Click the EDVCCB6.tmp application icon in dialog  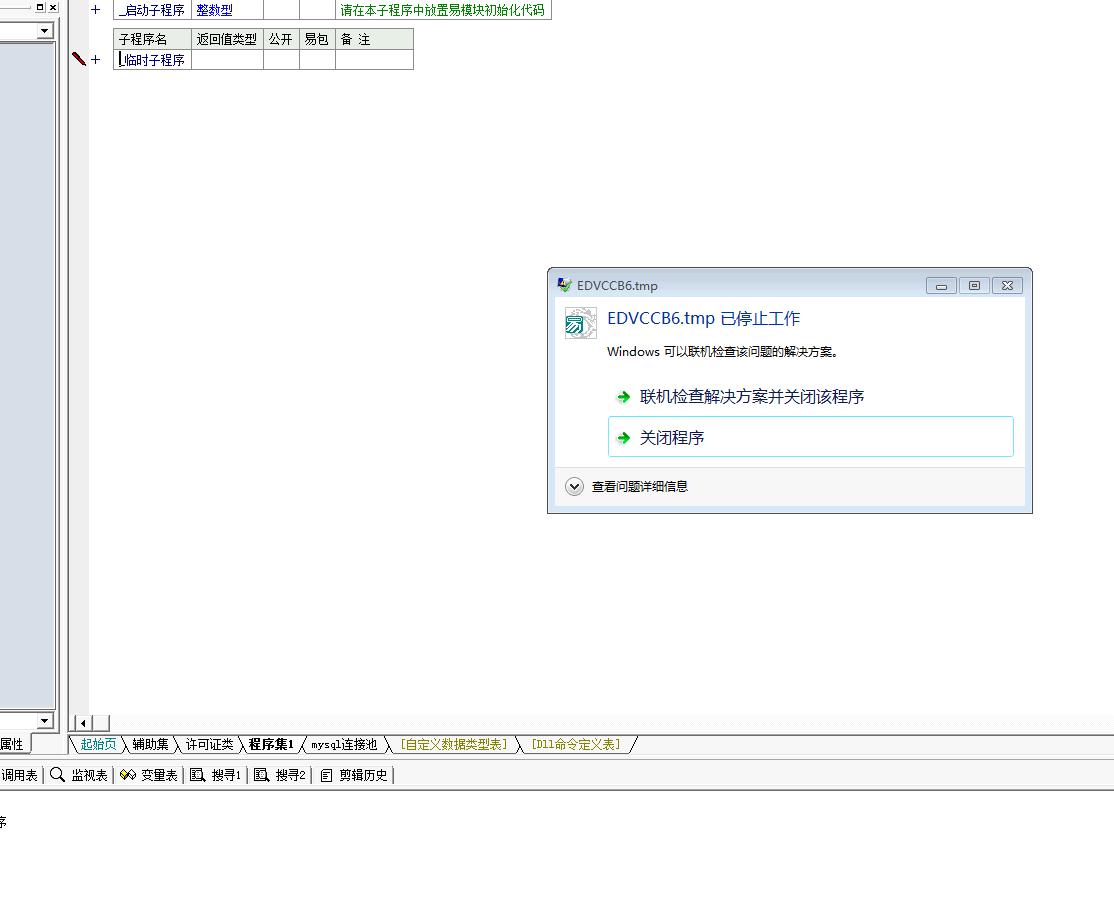click(x=580, y=323)
